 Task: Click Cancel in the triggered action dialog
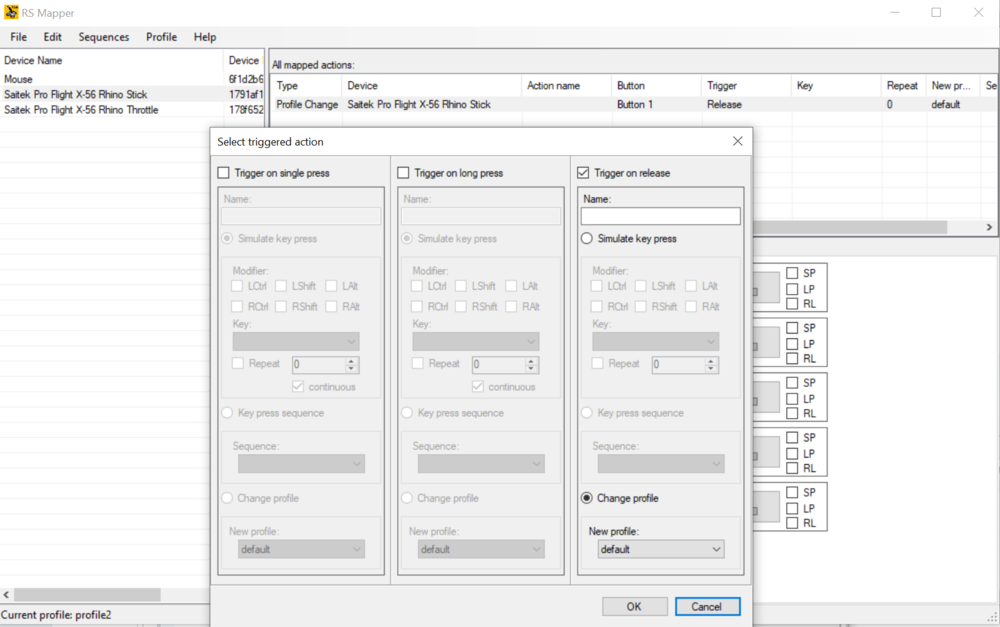707,607
